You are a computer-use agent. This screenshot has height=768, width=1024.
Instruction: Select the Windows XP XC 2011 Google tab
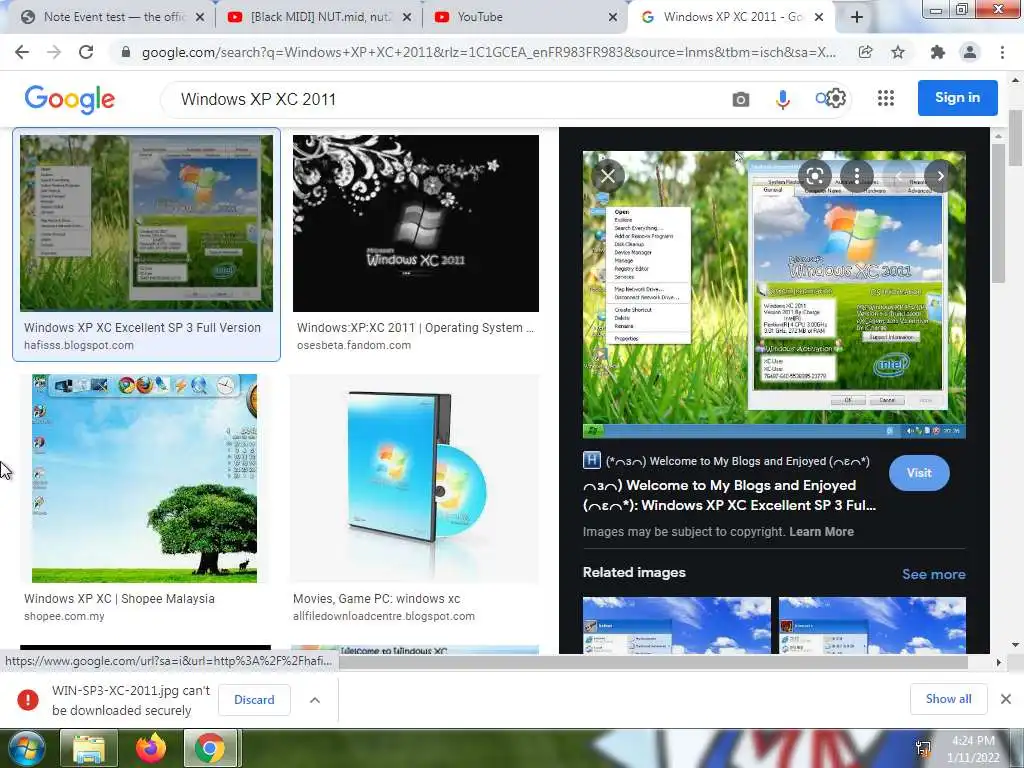[x=729, y=17]
